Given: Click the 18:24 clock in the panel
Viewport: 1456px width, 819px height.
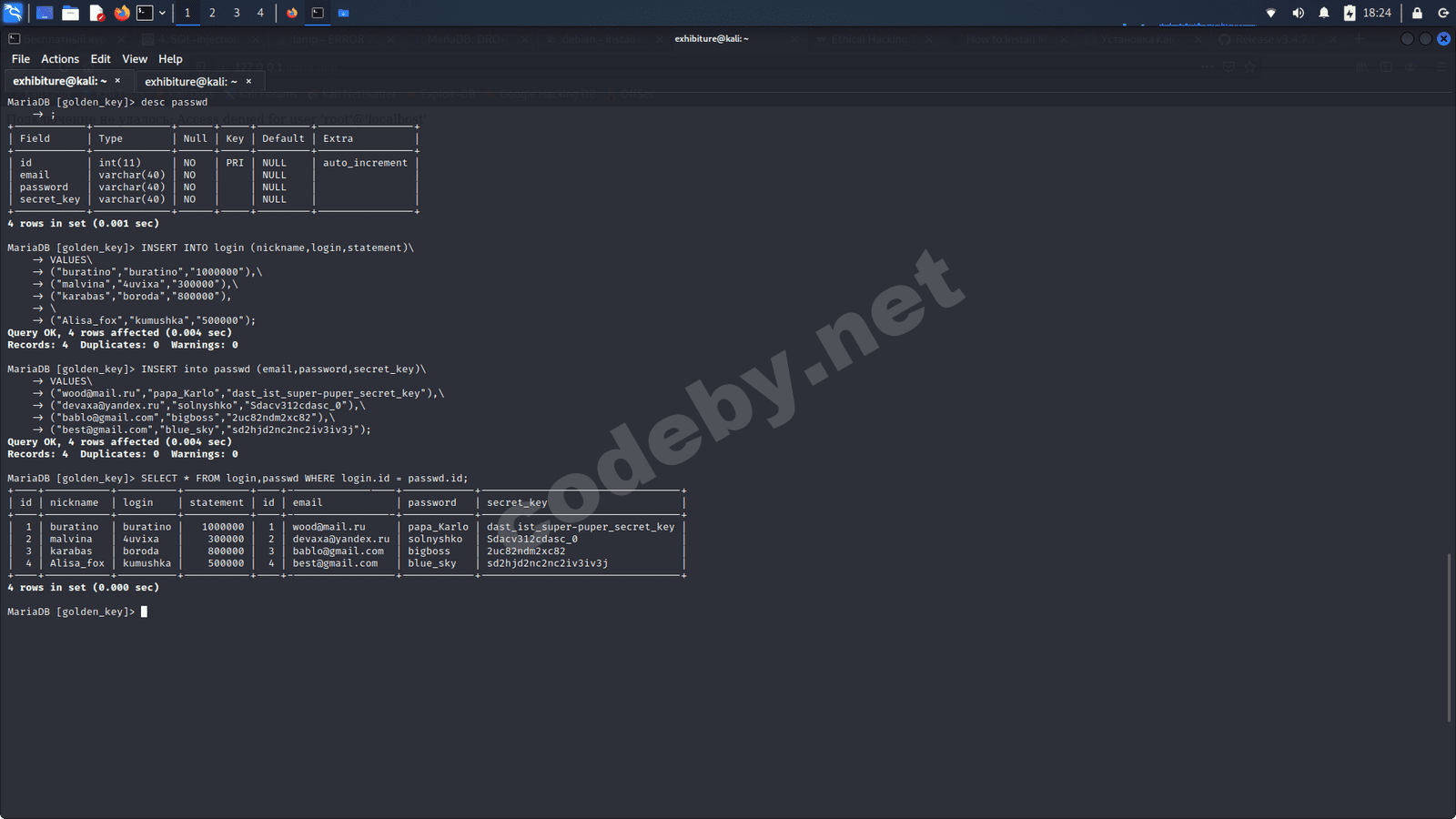Looking at the screenshot, I should 1377,13.
